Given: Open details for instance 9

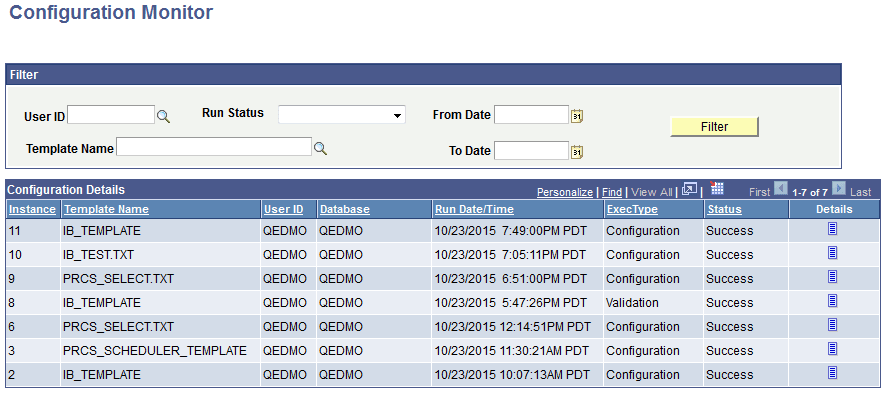Looking at the screenshot, I should point(832,276).
